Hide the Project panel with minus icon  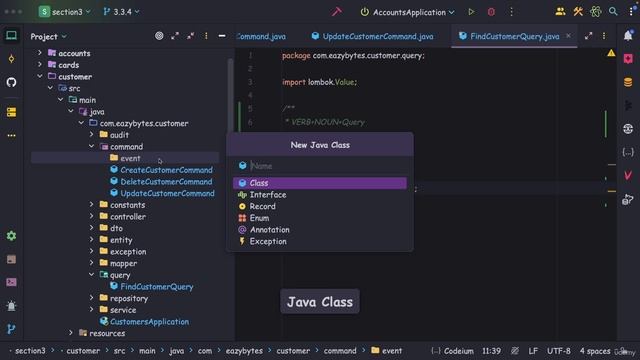pyautogui.click(x=222, y=36)
